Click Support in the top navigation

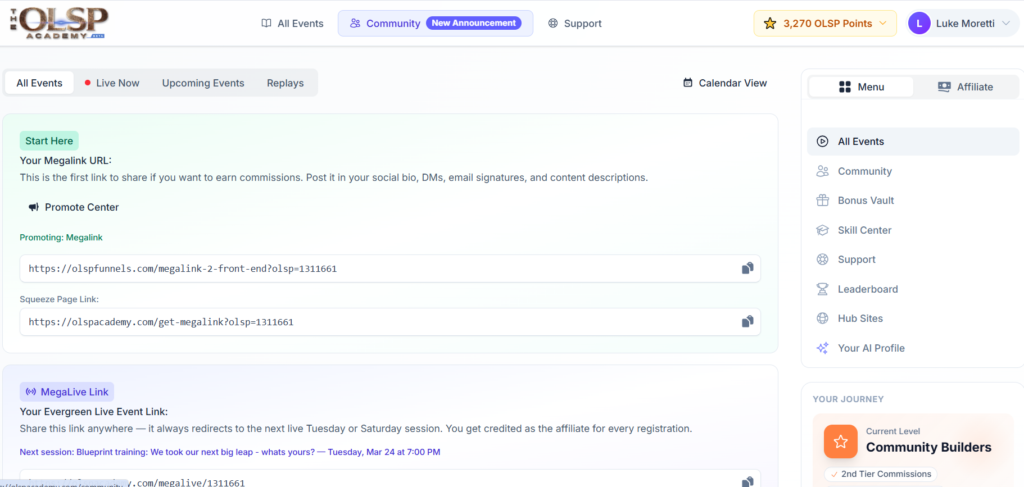pyautogui.click(x=575, y=23)
